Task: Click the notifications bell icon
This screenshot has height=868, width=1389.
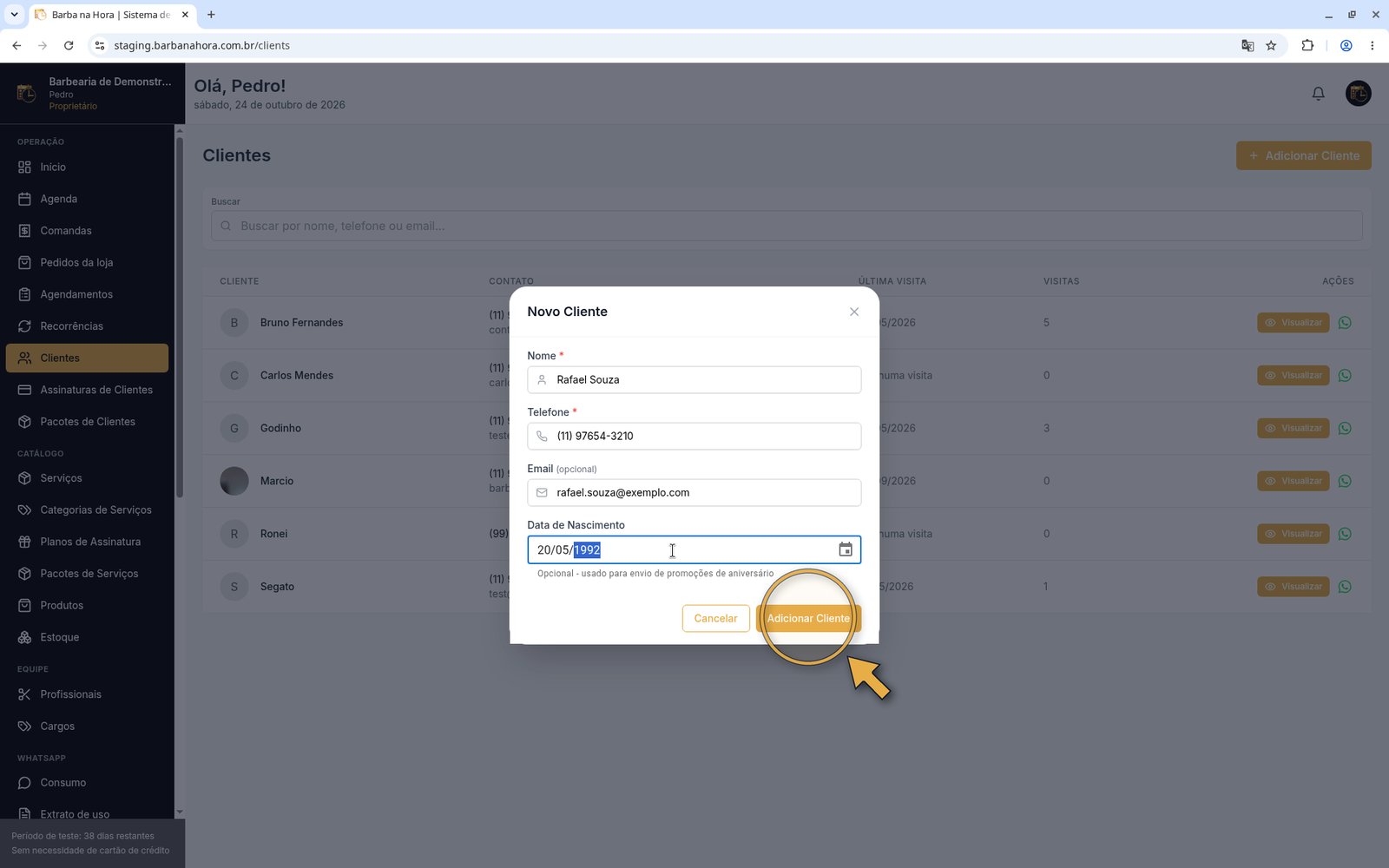Action: (x=1318, y=94)
